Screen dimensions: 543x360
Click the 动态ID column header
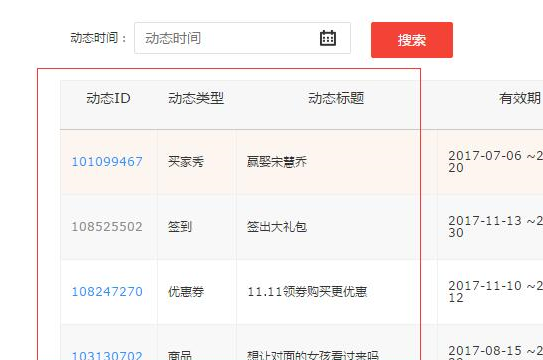tap(108, 98)
